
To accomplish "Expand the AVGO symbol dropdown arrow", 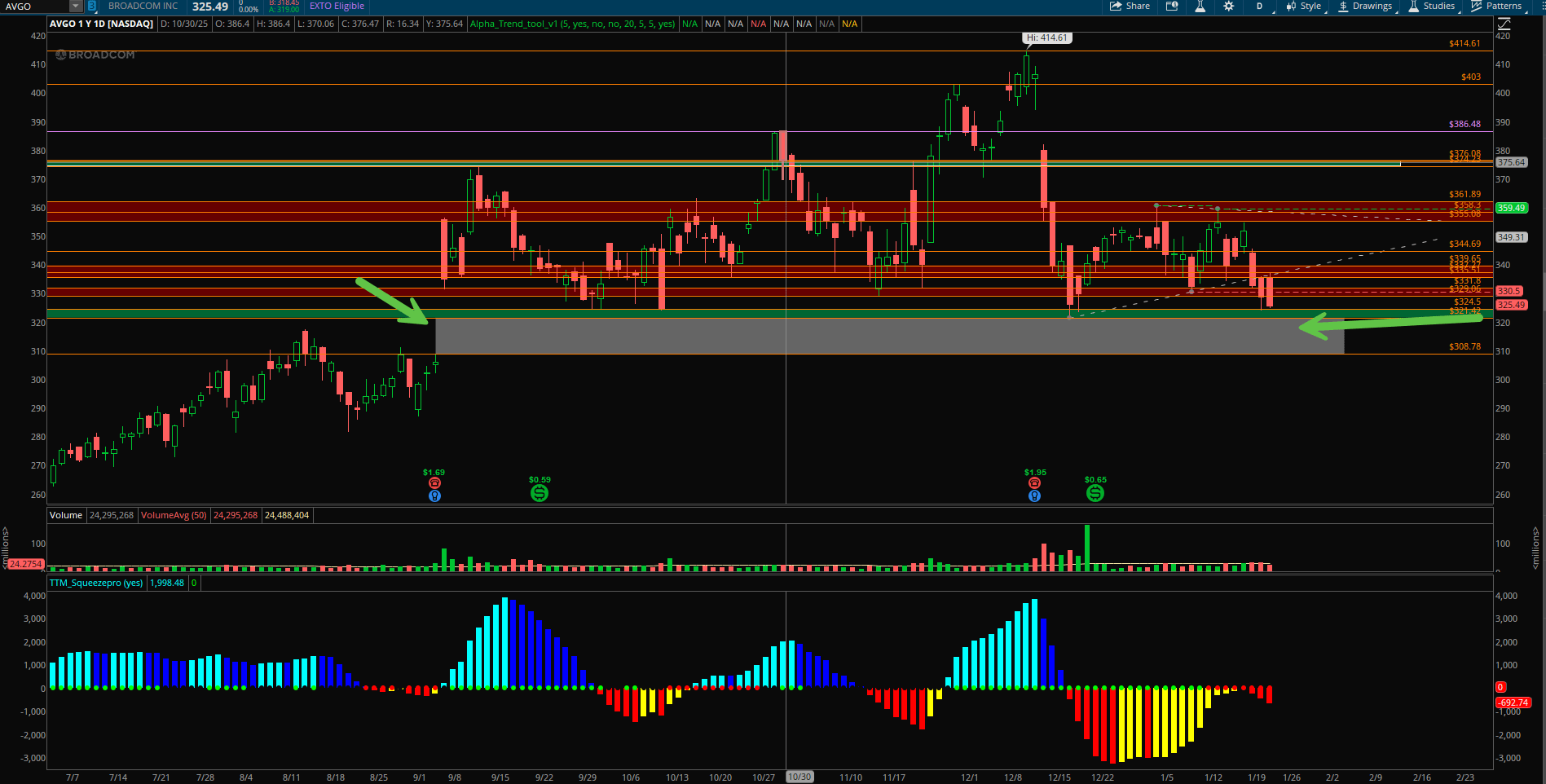I will 76,7.
